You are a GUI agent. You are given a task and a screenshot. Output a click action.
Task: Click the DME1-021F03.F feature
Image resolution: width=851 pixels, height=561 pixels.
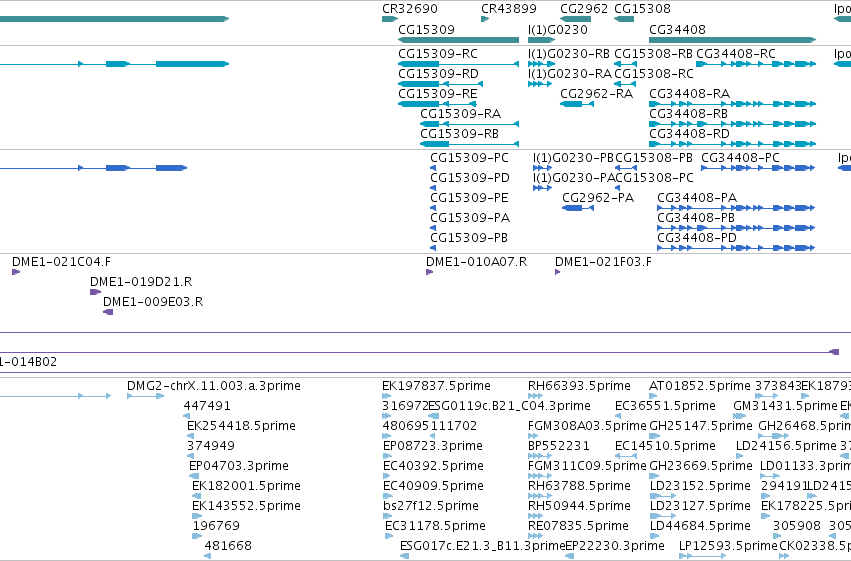[x=557, y=272]
